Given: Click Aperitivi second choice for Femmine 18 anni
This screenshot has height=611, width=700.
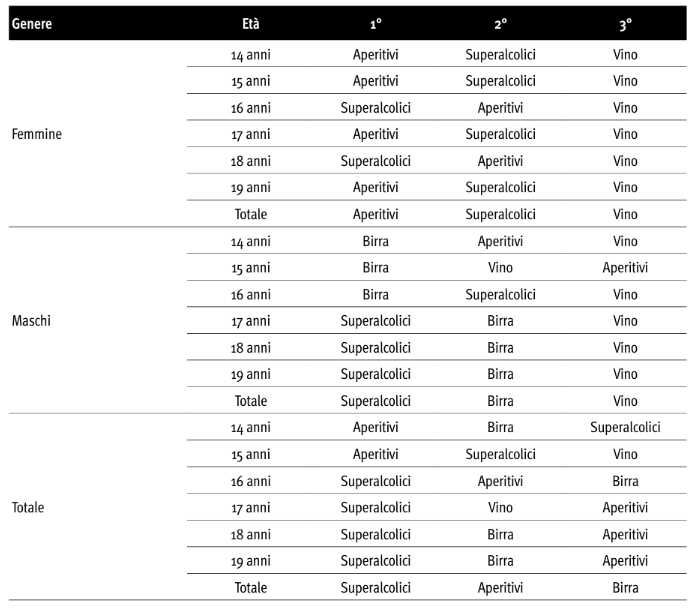Looking at the screenshot, I should (x=500, y=161).
